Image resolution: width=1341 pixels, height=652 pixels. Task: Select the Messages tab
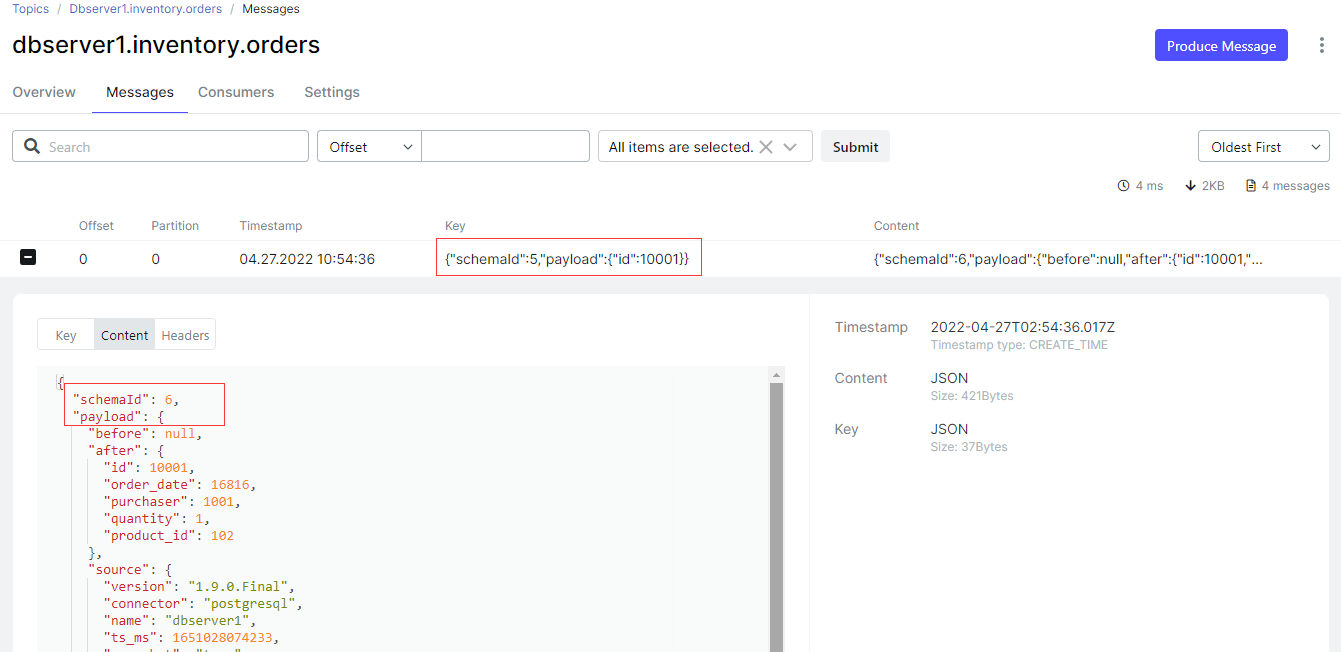(x=140, y=92)
